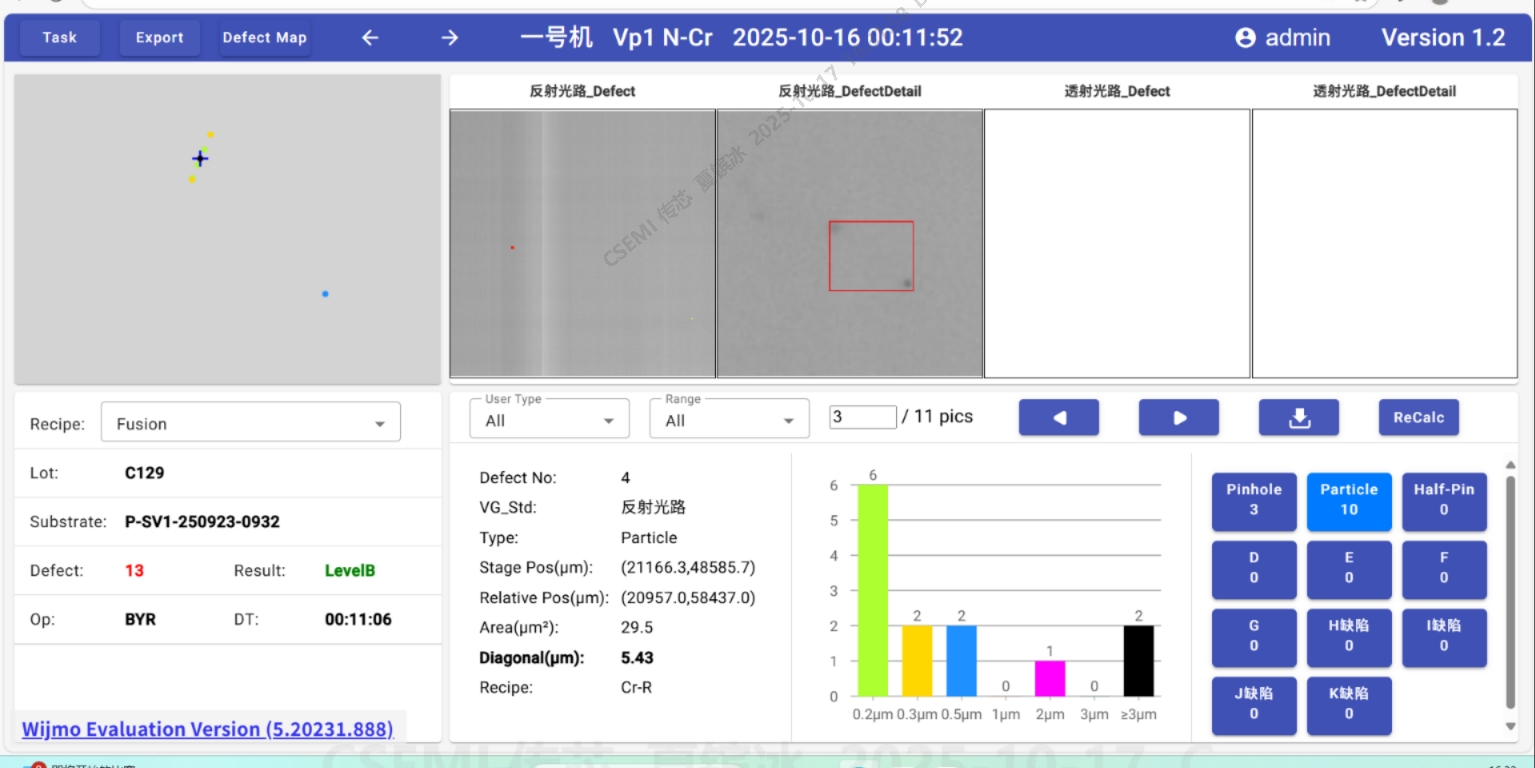Open the Recipe Fusion dropdown
This screenshot has width=1535, height=768.
click(x=250, y=423)
